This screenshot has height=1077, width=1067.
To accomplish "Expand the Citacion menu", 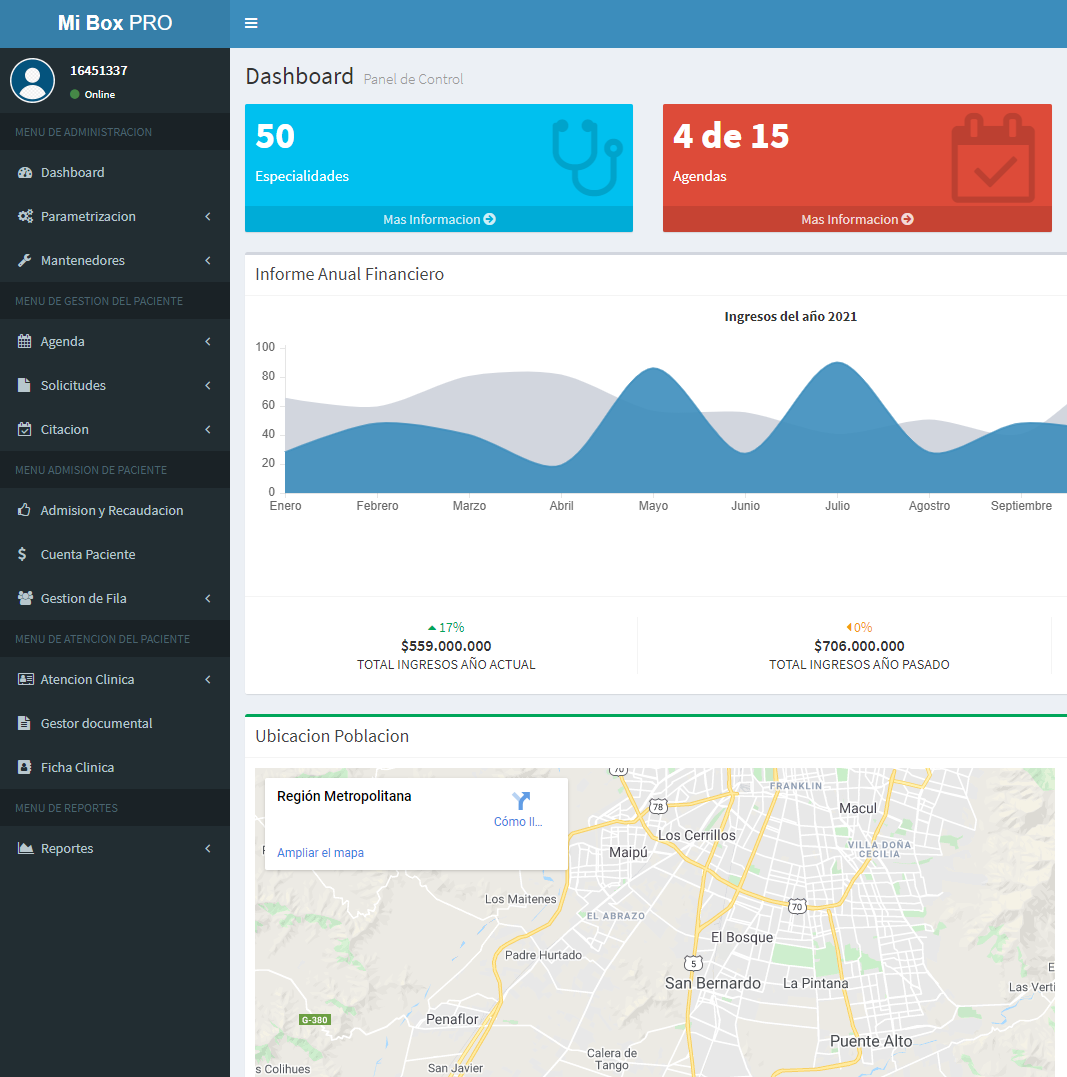I will pyautogui.click(x=207, y=429).
